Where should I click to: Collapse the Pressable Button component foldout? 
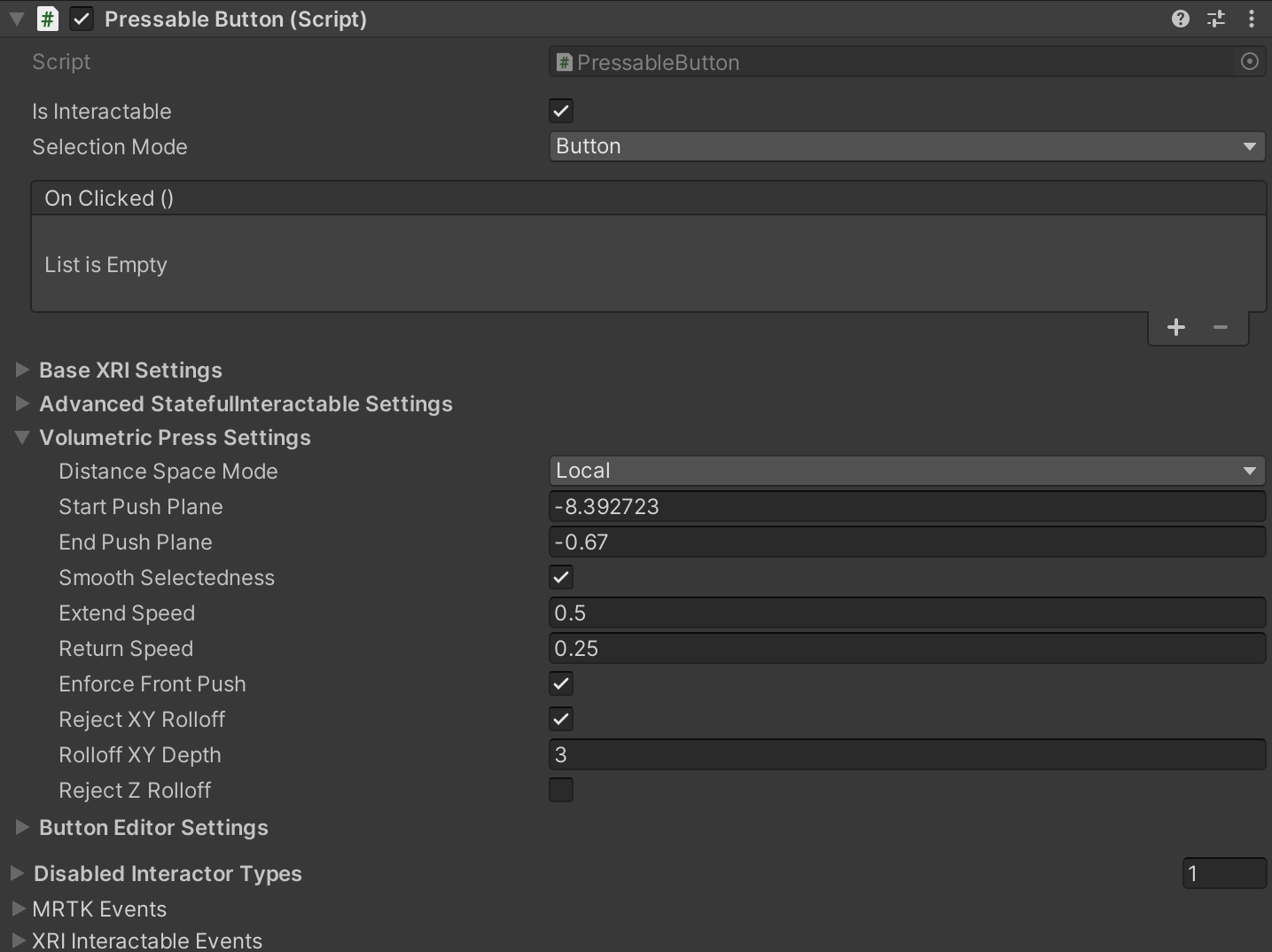coord(17,19)
